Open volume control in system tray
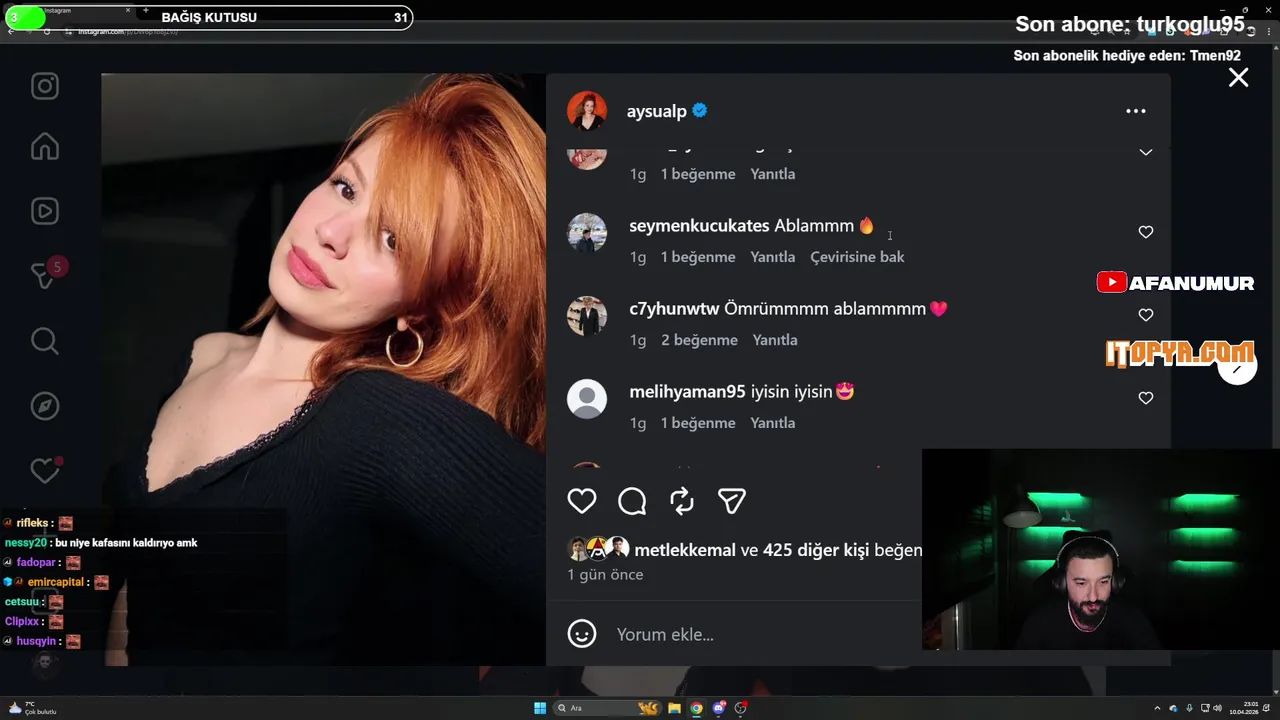The width and height of the screenshot is (1280, 720). coord(1217,708)
